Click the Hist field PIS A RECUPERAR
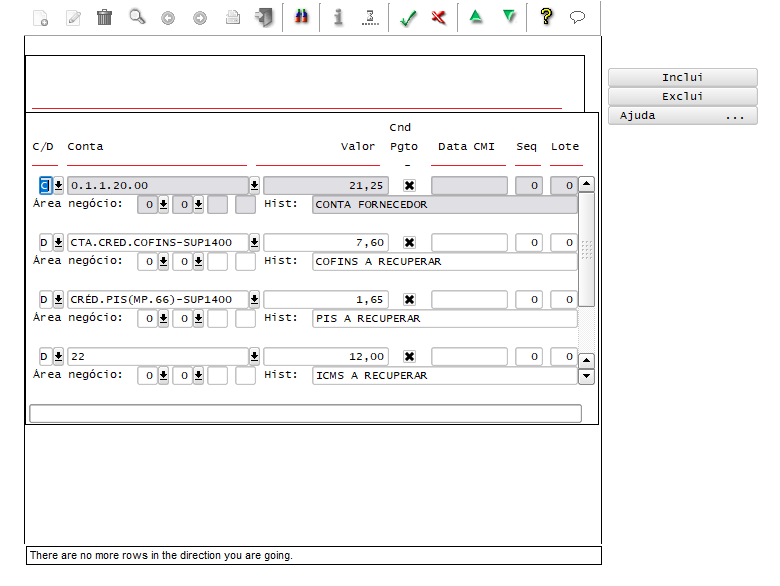This screenshot has height=586, width=780. [x=445, y=318]
